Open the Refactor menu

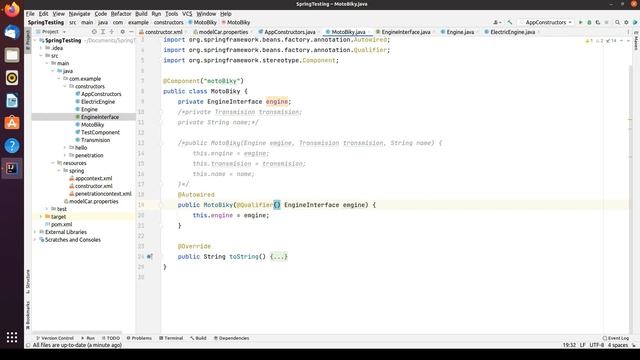coord(121,13)
